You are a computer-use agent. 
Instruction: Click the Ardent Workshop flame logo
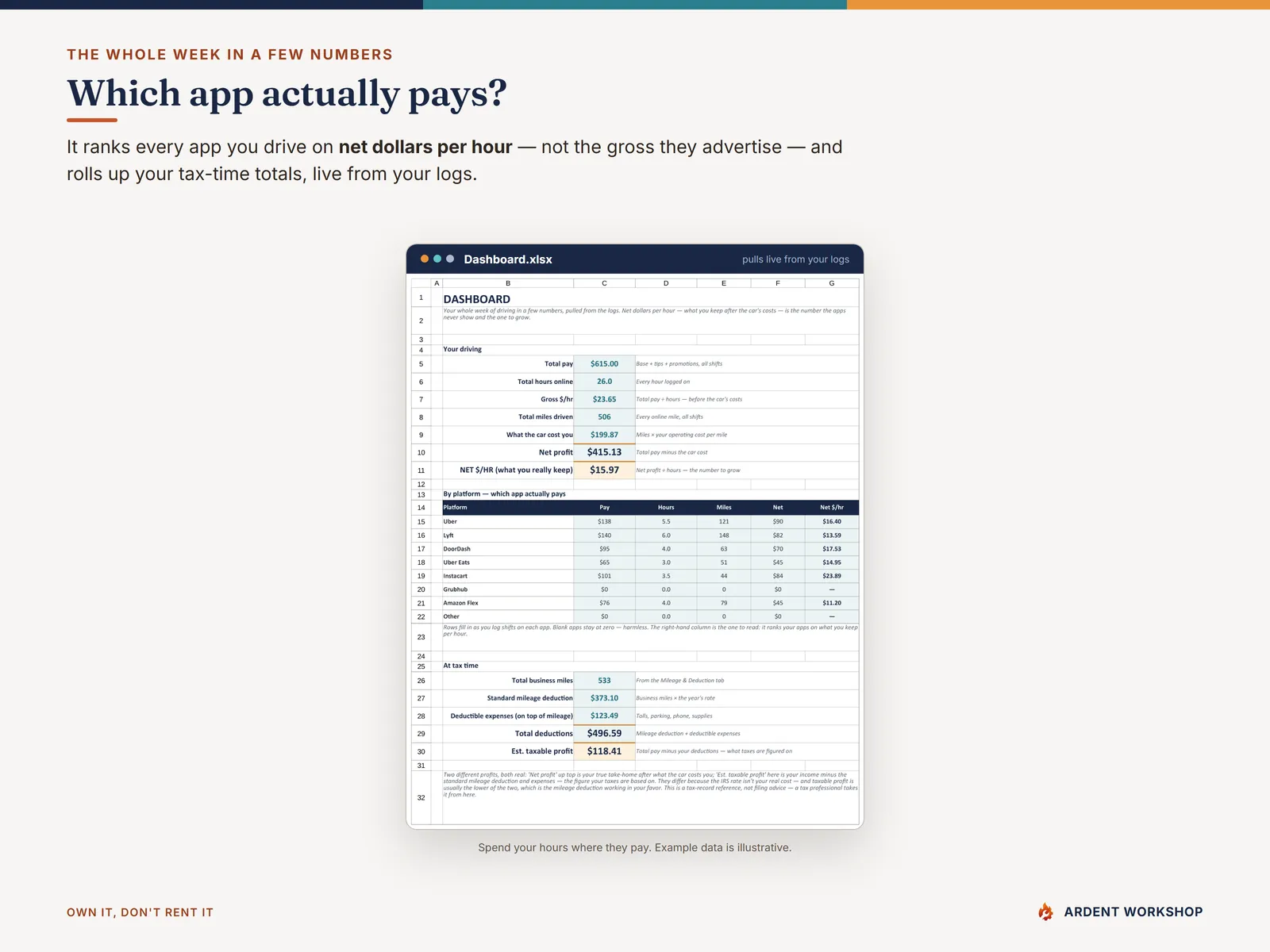tap(1046, 912)
